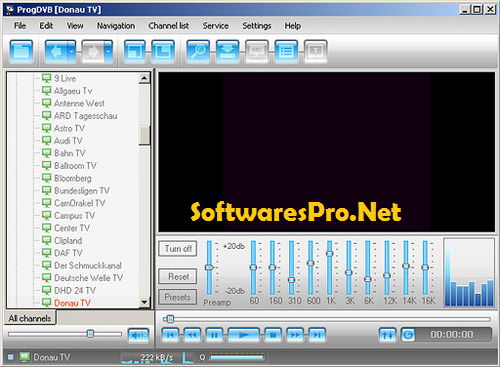Click the pause button

[214, 335]
